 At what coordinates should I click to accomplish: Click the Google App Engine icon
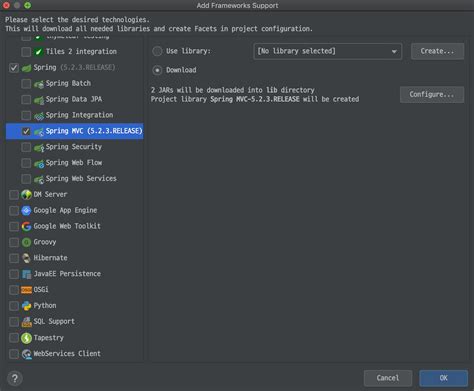pyautogui.click(x=26, y=210)
